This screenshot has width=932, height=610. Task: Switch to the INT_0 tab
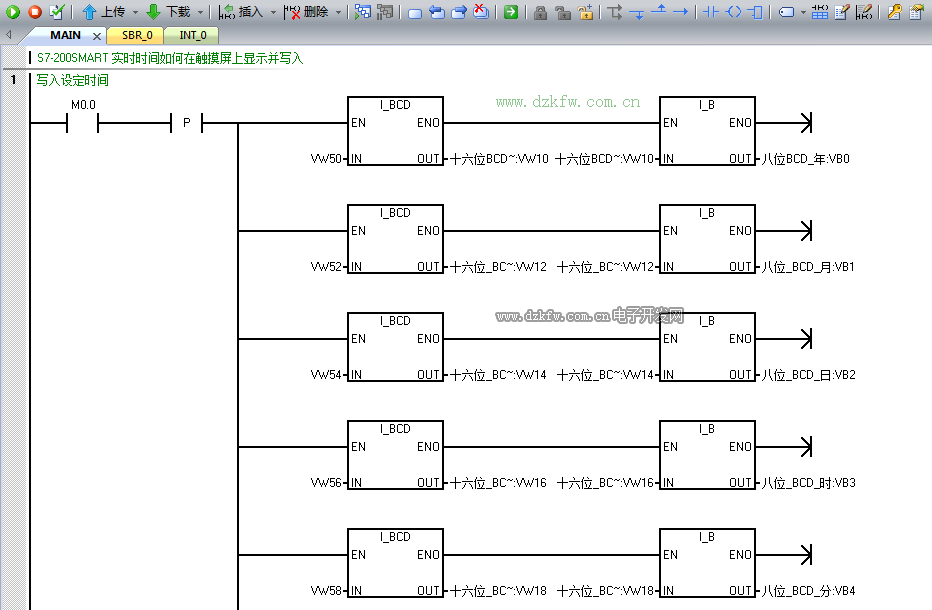click(192, 35)
